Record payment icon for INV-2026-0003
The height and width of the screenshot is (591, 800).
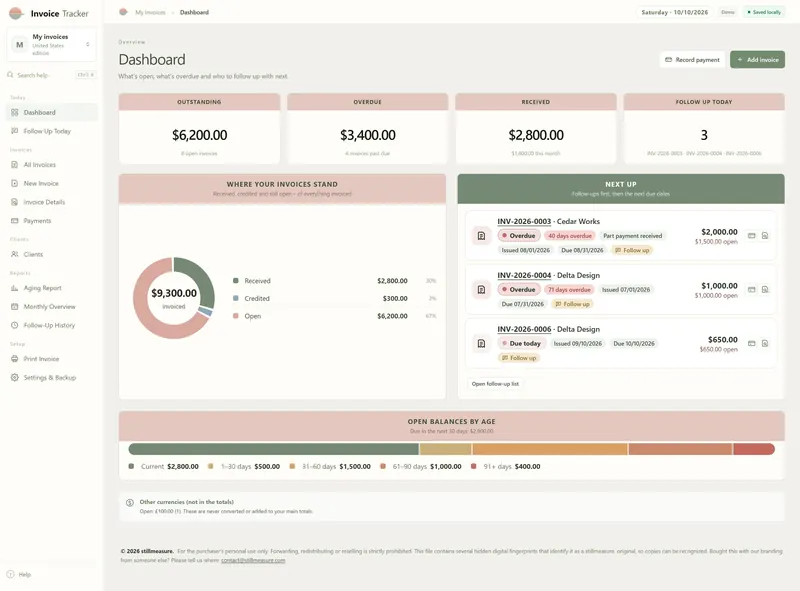coord(752,236)
